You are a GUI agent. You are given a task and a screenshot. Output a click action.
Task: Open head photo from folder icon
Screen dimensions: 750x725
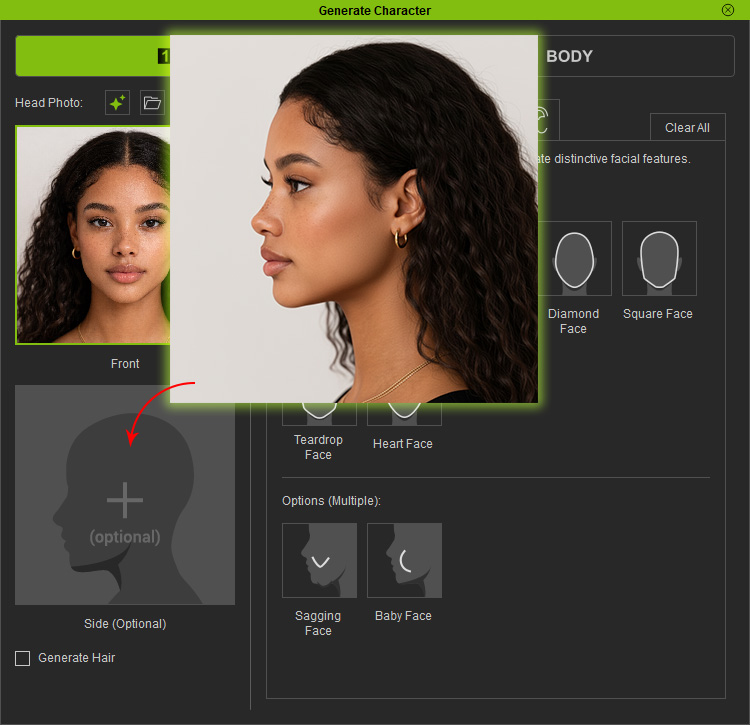(152, 103)
